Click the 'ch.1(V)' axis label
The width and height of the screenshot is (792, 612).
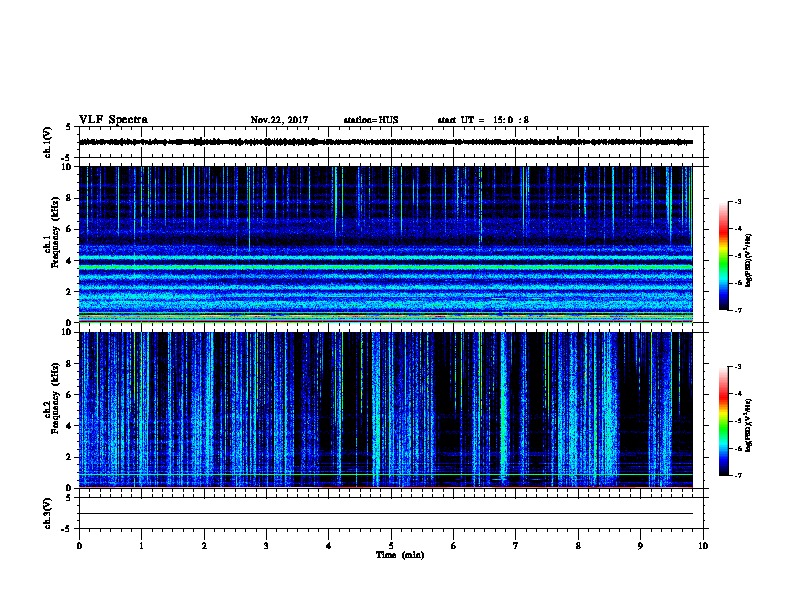pyautogui.click(x=47, y=142)
